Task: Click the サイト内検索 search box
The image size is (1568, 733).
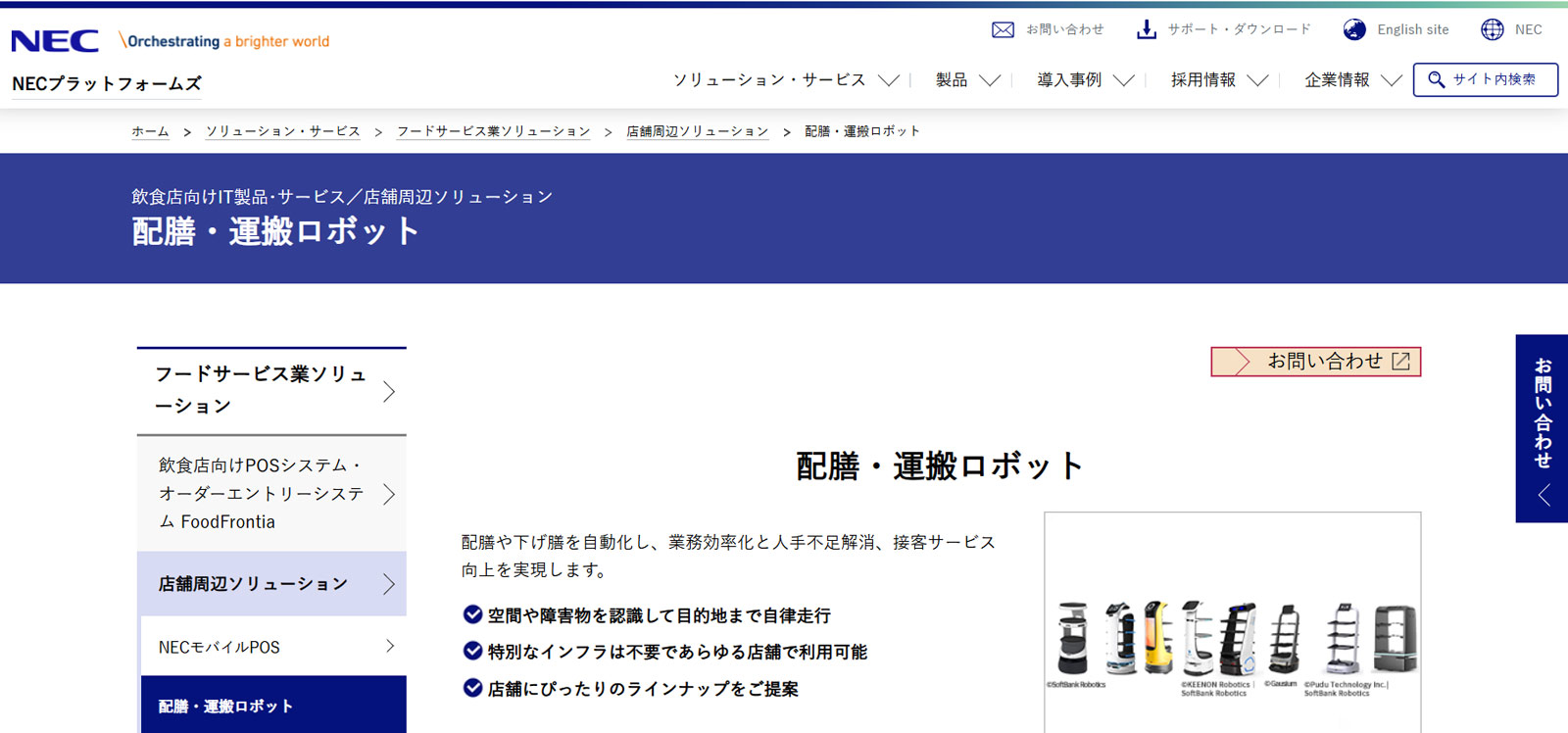Action: point(1485,79)
